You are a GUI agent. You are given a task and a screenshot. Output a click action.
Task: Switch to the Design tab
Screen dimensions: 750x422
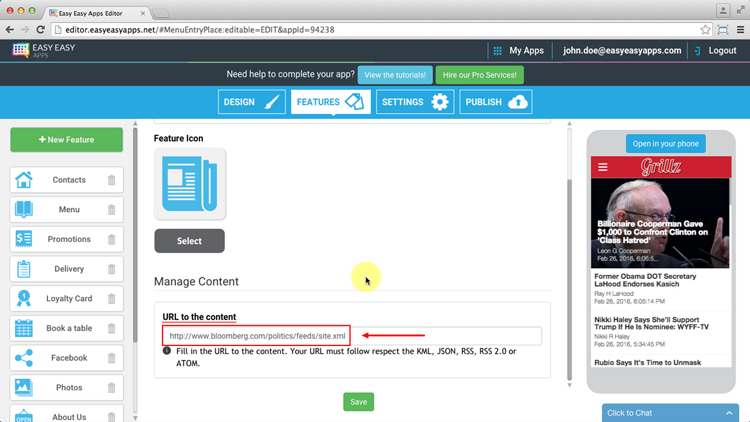click(252, 102)
